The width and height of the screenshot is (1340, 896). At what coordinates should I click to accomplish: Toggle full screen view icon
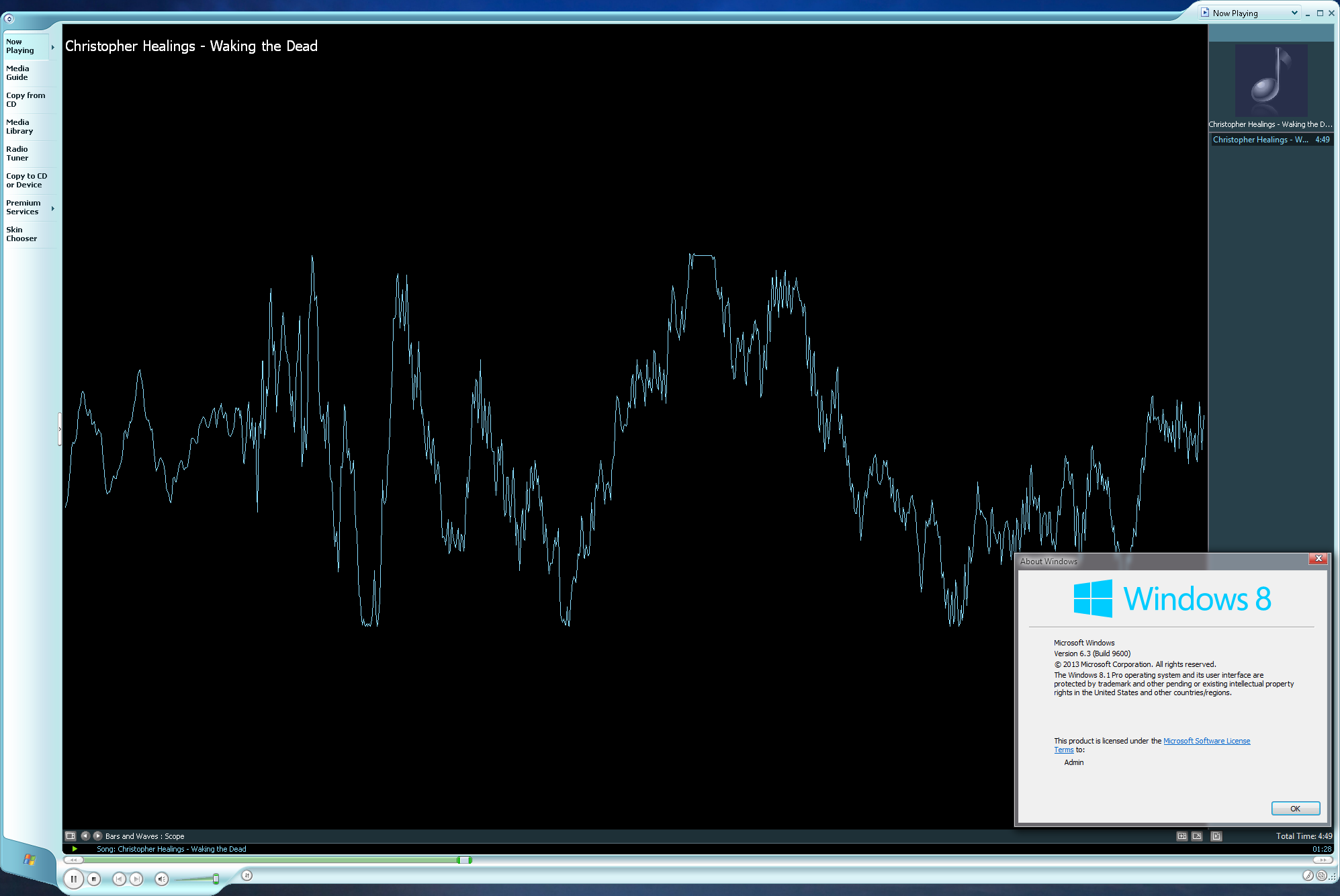[1197, 836]
